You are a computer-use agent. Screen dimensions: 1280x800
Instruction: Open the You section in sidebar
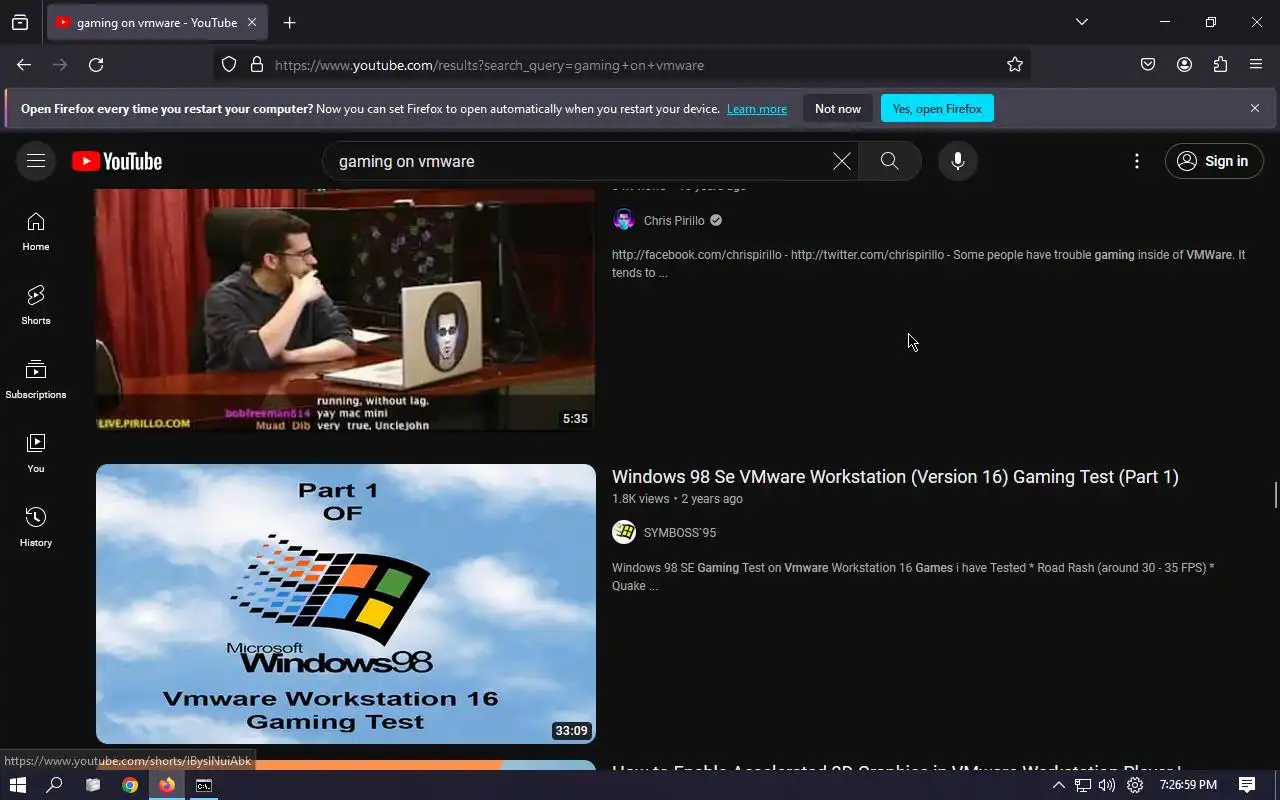[x=36, y=453]
